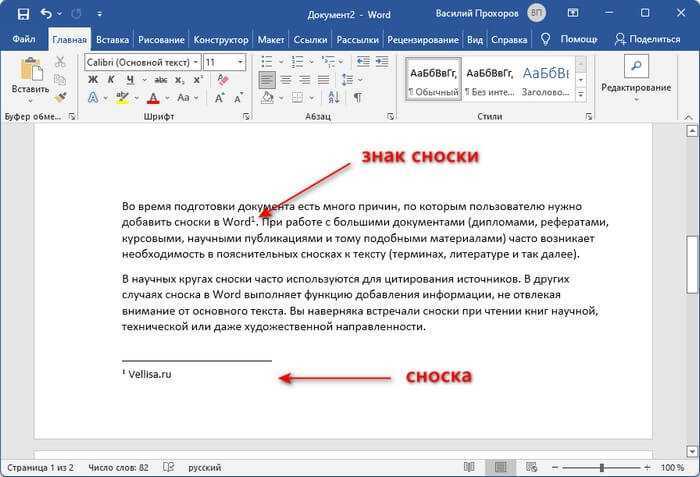The height and width of the screenshot is (477, 700).
Task: Select the Format Painter brush
Action: [x=60, y=97]
